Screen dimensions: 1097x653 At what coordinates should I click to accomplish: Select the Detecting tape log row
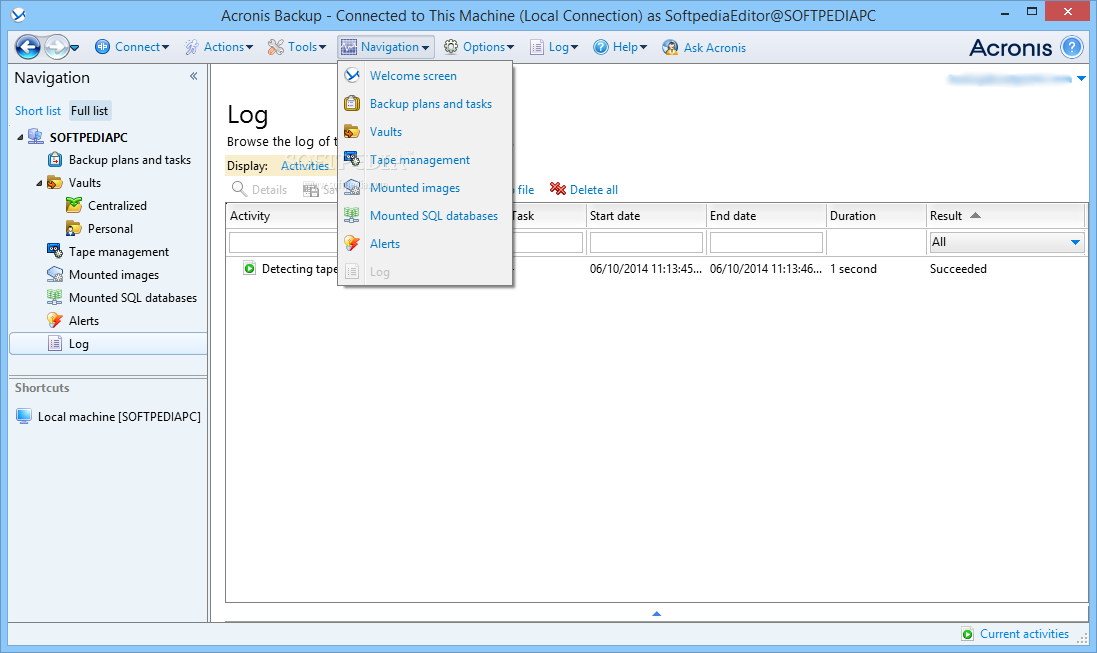tap(656, 269)
